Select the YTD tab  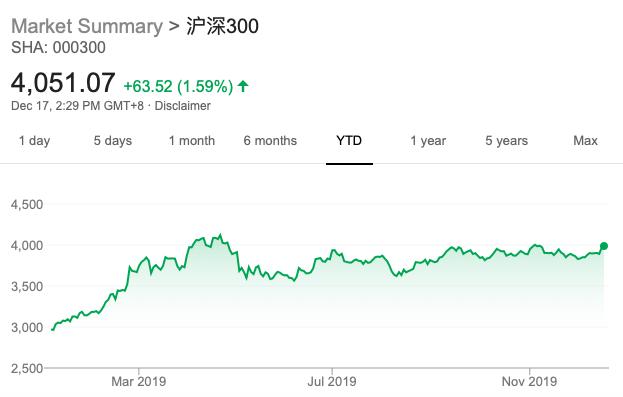[x=349, y=141]
